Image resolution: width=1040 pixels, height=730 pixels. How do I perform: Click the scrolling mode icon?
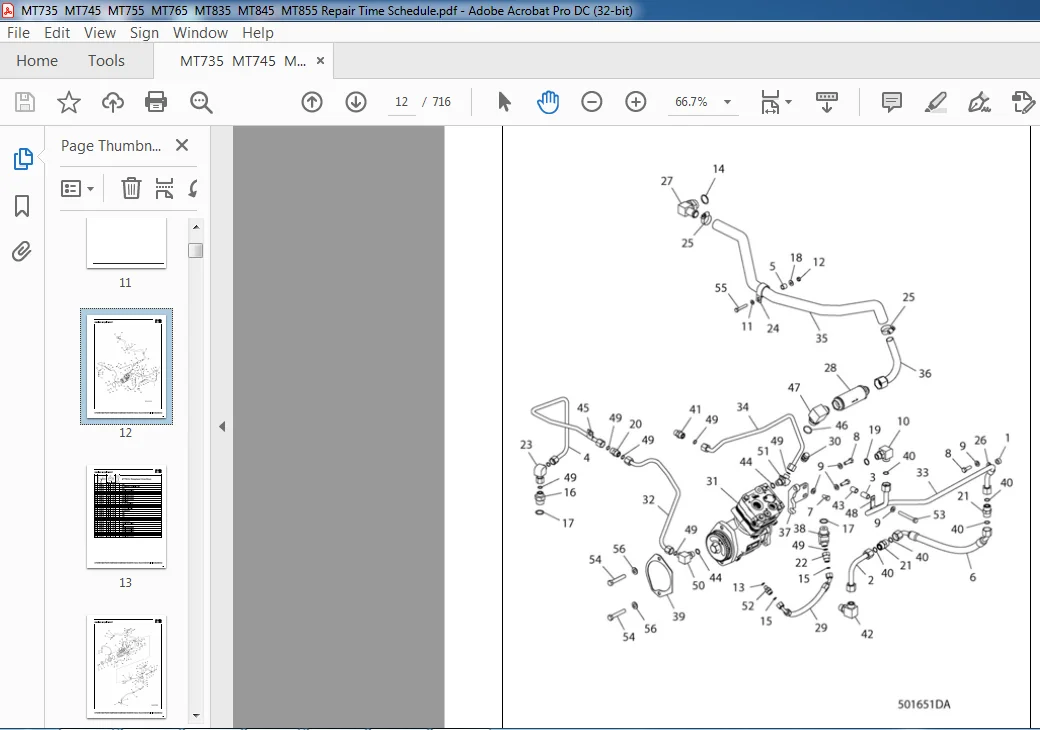pos(826,102)
